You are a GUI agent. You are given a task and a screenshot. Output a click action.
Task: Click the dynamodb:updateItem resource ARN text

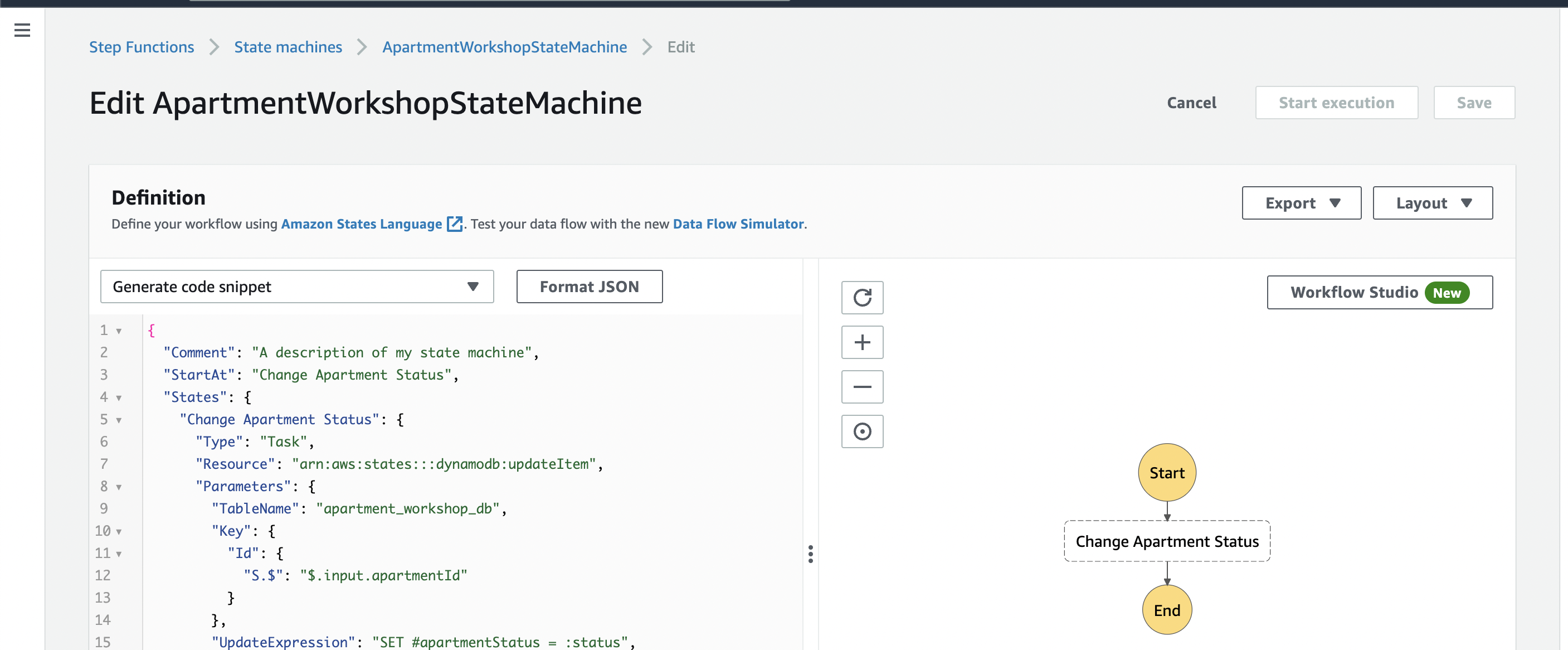[443, 464]
